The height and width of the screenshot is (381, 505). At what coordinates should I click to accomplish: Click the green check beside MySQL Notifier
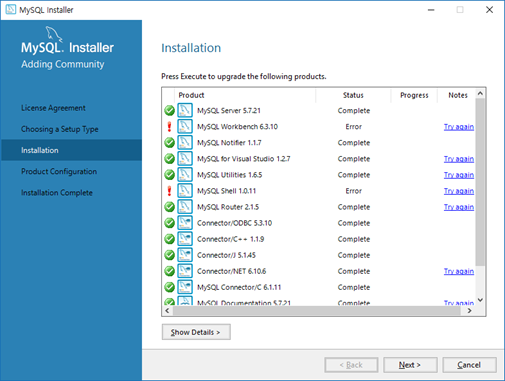click(x=169, y=142)
